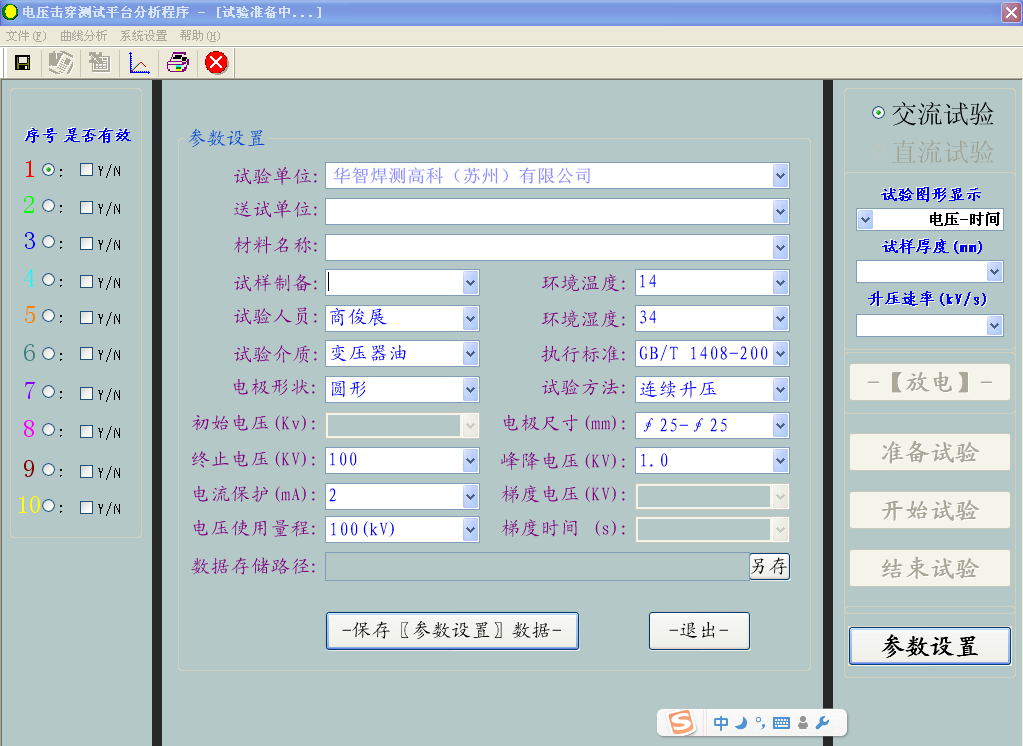
Task: Click the Sogou input method logo
Action: pyautogui.click(x=682, y=723)
